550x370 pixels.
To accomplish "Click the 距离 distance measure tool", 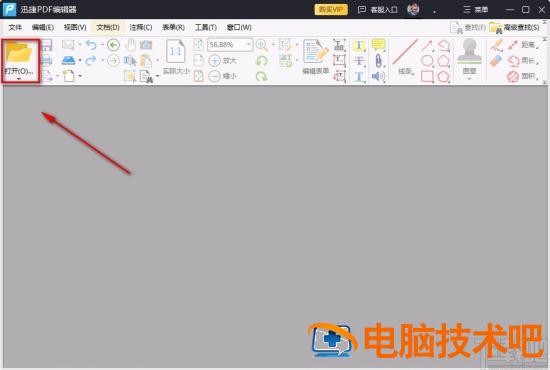I will (523, 45).
